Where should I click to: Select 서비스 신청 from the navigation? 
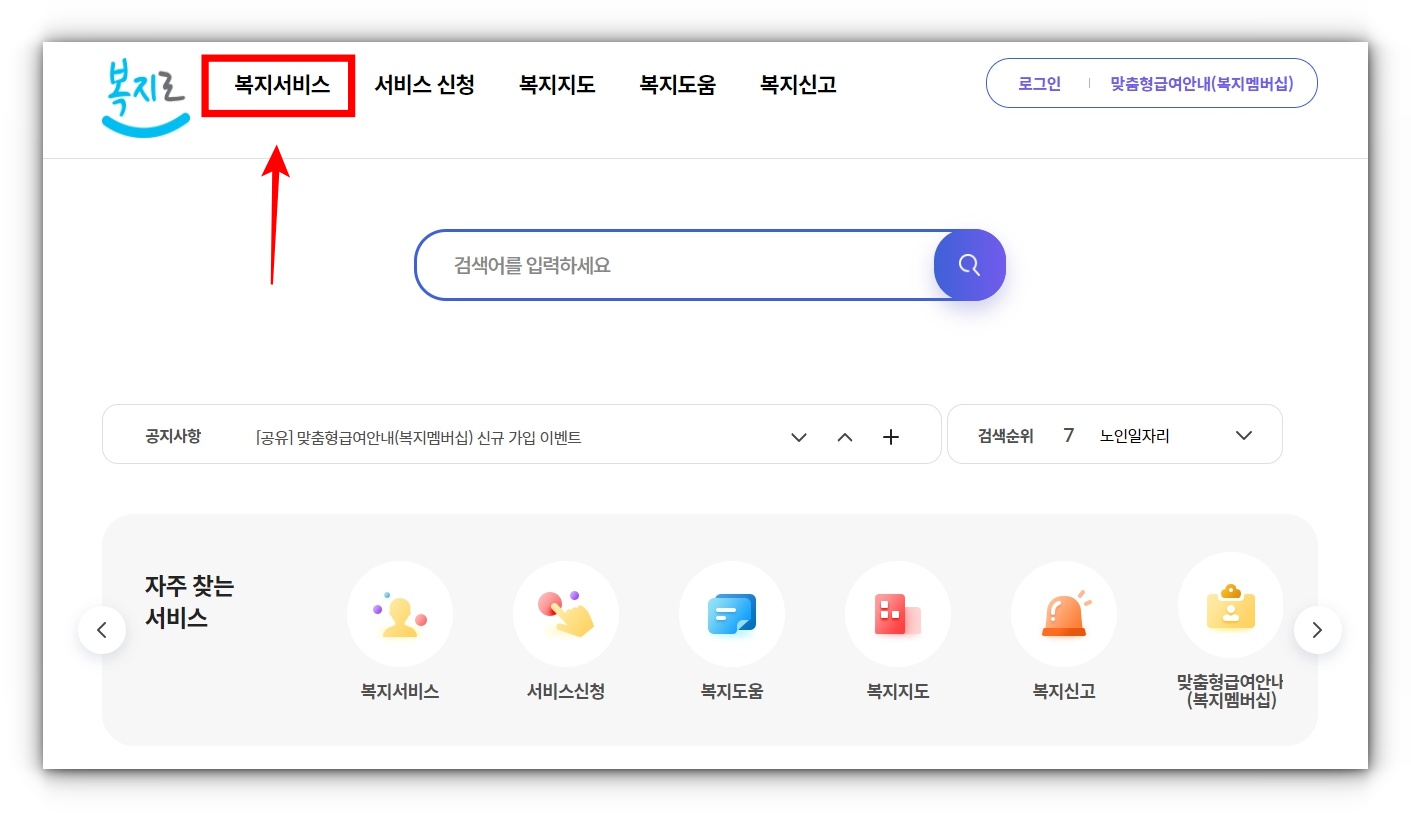[x=424, y=85]
